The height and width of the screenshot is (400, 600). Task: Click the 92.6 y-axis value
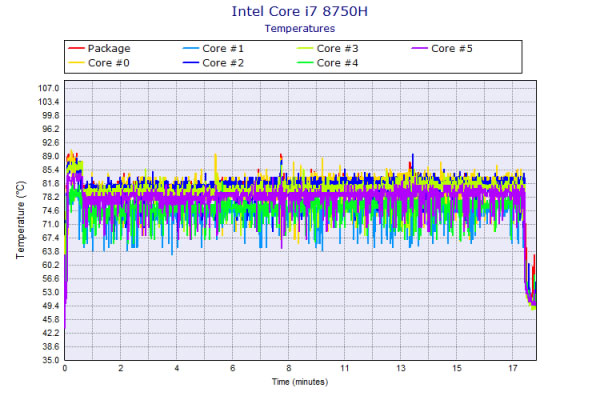[x=50, y=143]
